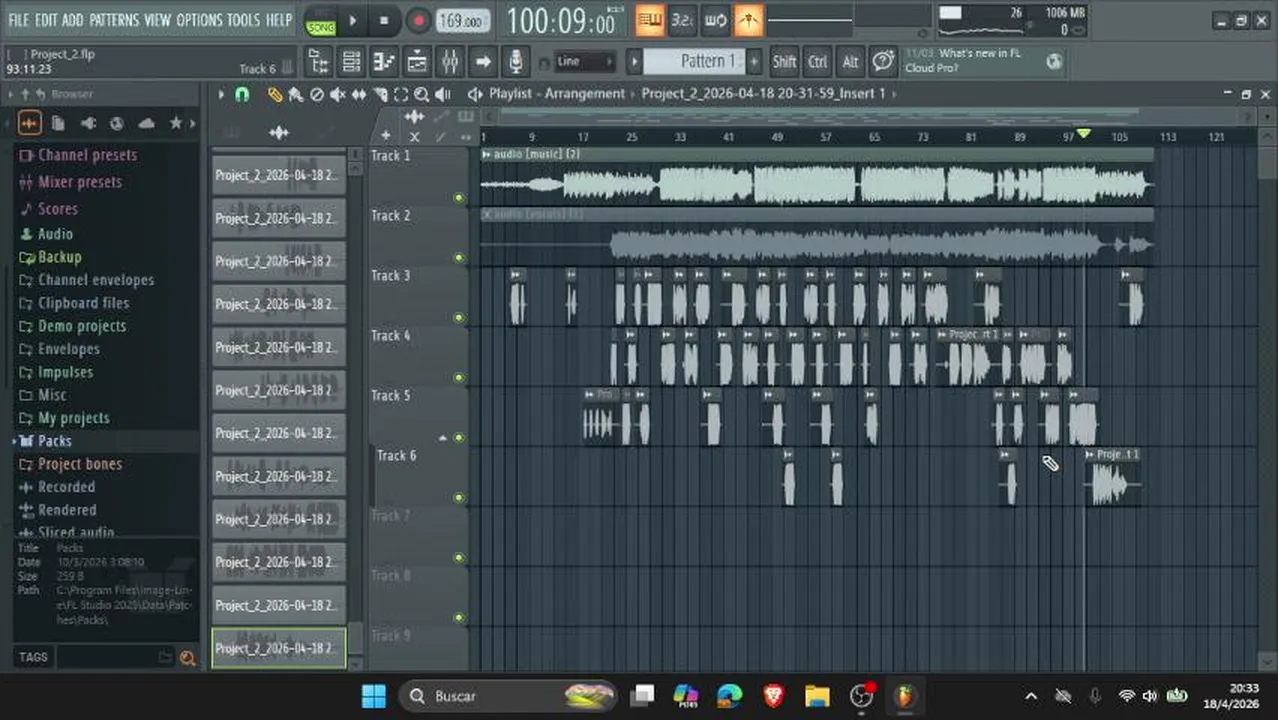Image resolution: width=1278 pixels, height=720 pixels.
Task: Open the Line snap dropdown
Action: (584, 62)
